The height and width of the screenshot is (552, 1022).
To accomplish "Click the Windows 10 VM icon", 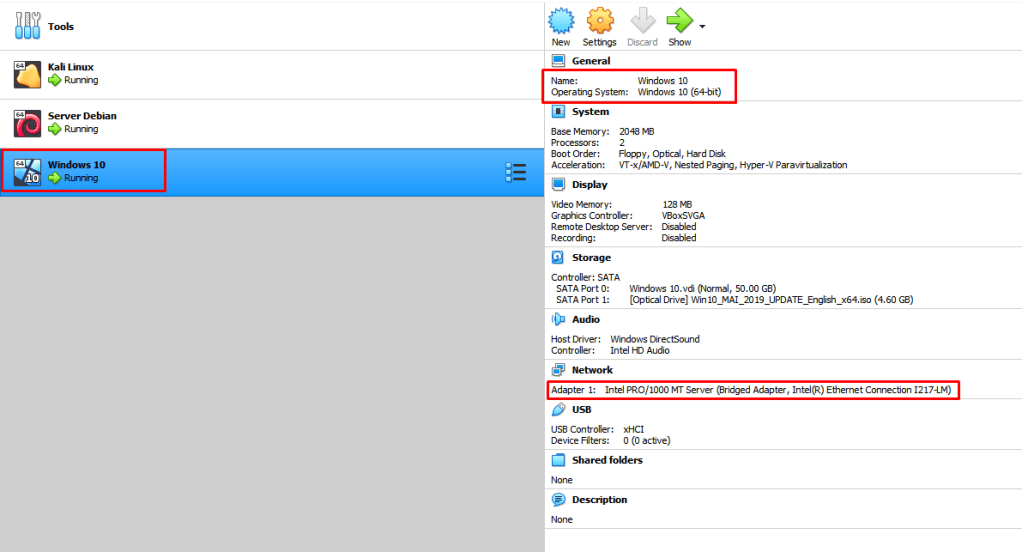I will 27,172.
